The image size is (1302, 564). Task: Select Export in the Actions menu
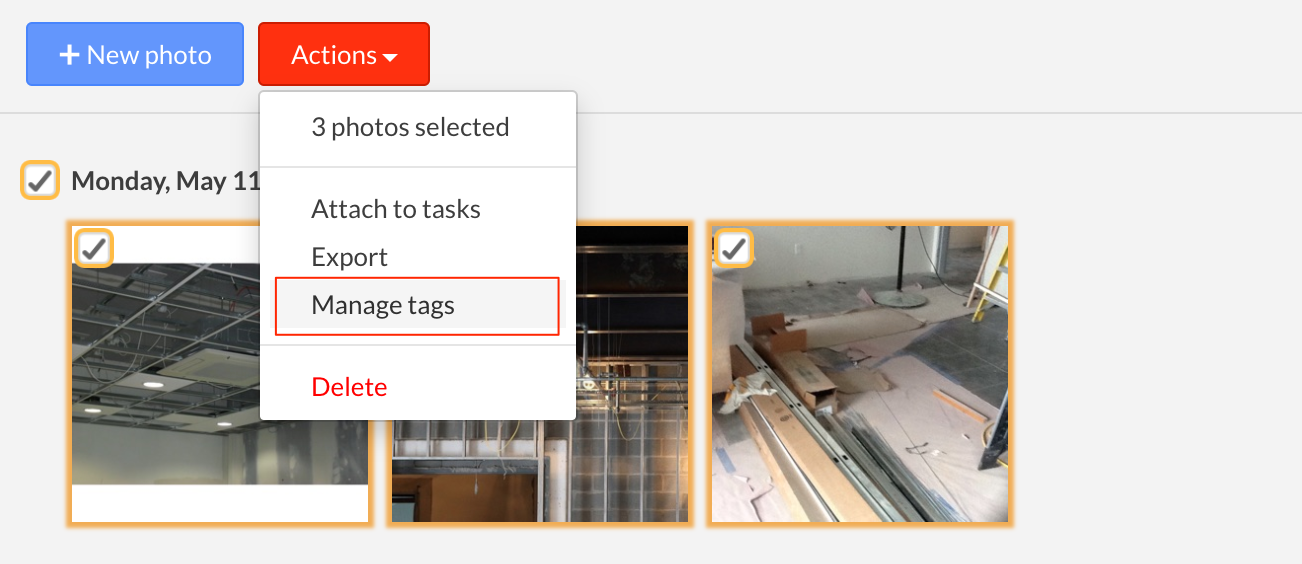(x=349, y=257)
